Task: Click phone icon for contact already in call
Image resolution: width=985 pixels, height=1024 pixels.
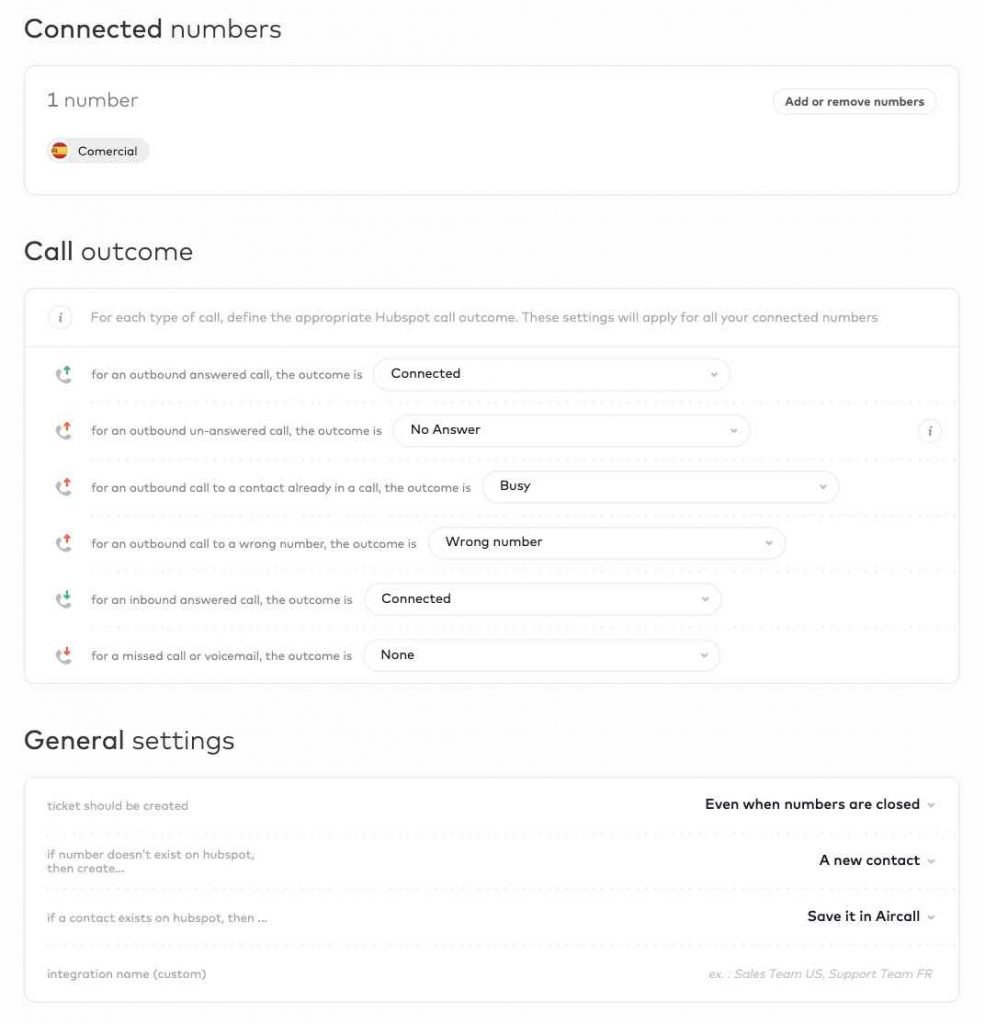Action: (x=63, y=486)
